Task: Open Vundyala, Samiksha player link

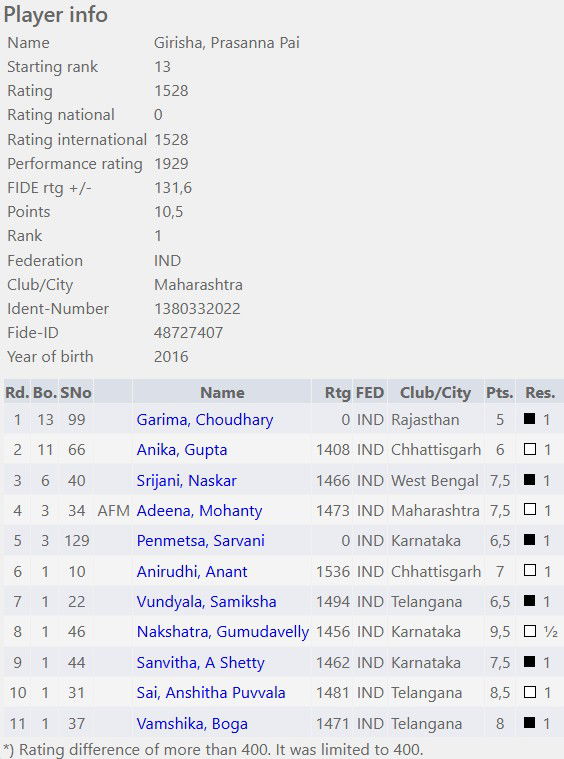Action: click(x=206, y=602)
